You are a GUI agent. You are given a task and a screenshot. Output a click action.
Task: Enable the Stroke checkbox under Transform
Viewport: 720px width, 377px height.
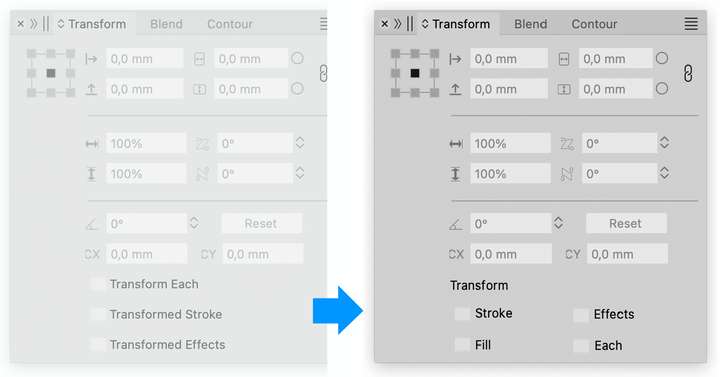point(462,314)
